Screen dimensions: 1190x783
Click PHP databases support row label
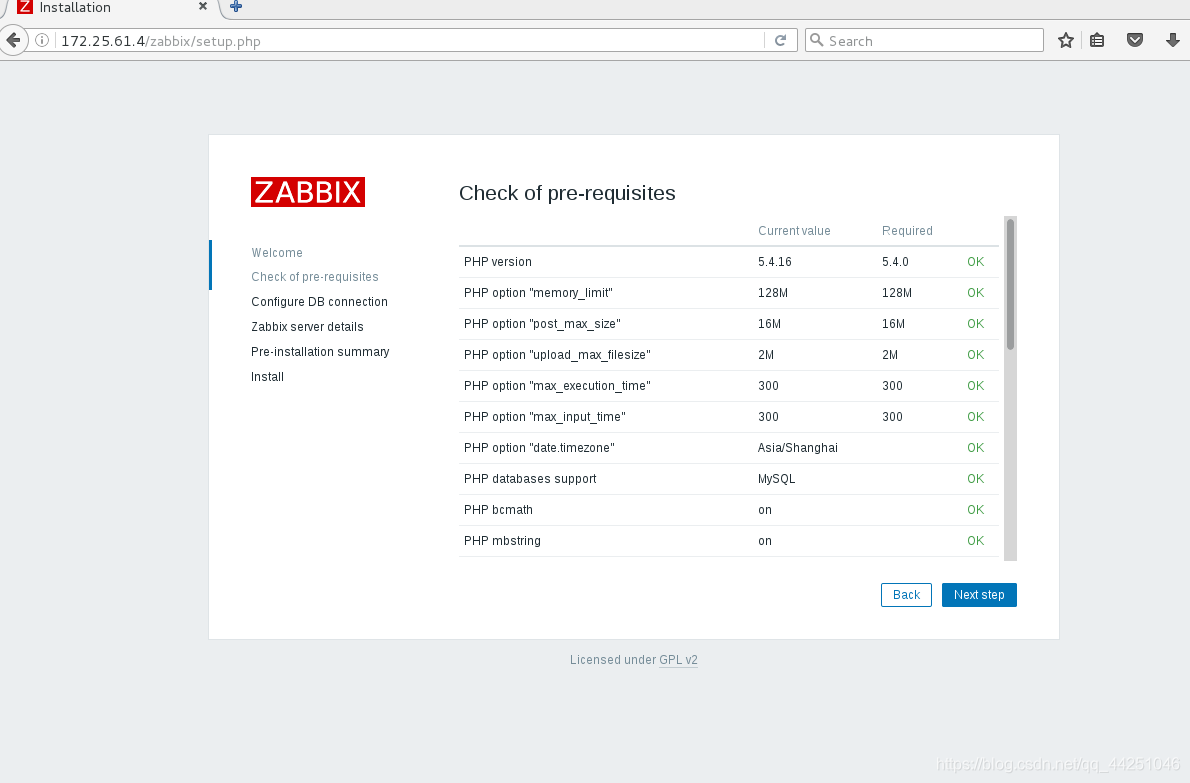tap(530, 479)
